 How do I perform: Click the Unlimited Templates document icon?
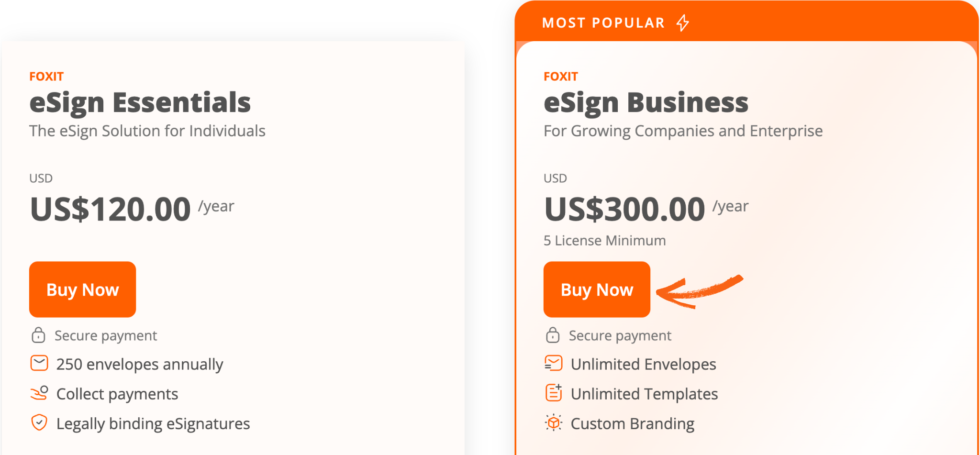tap(553, 393)
